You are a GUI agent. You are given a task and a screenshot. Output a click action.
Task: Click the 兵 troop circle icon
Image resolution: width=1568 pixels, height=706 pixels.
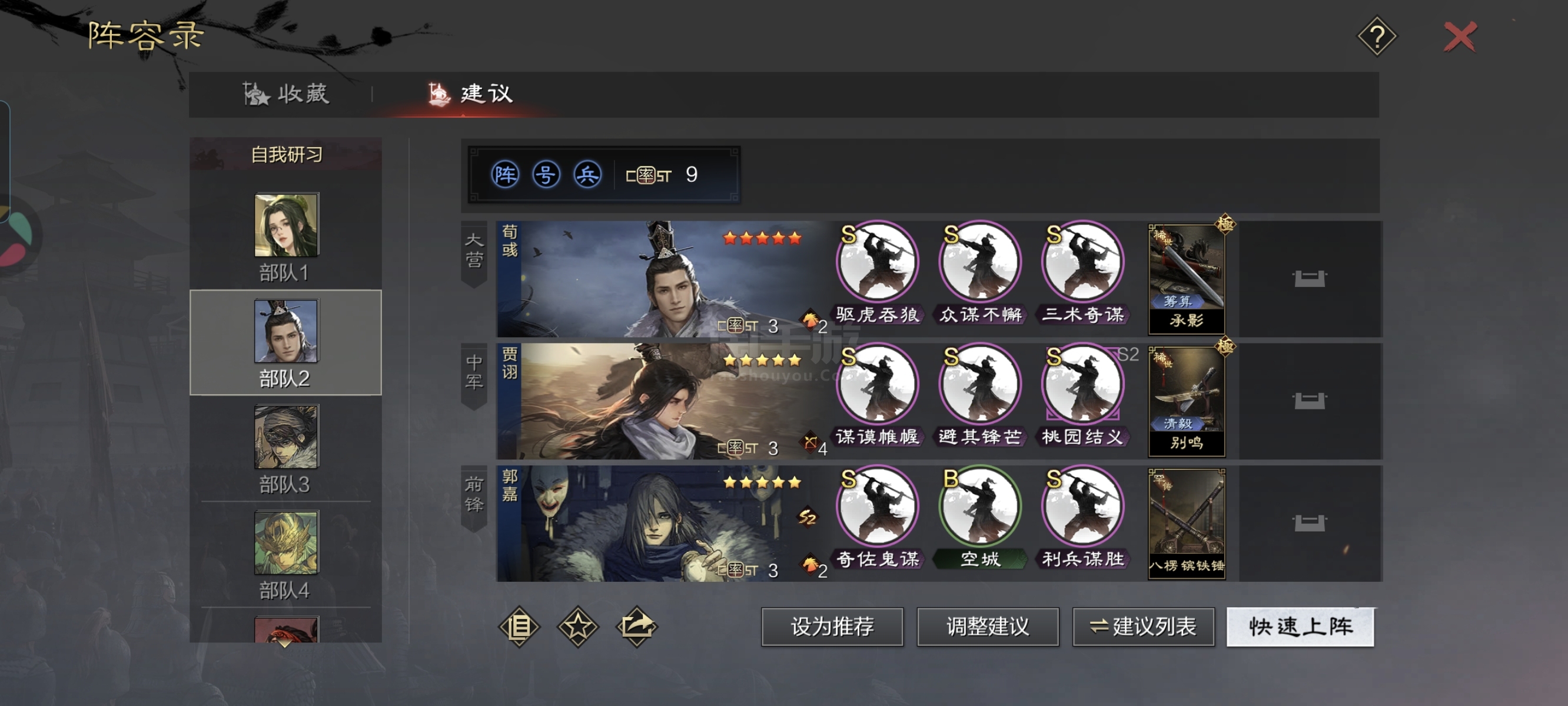pyautogui.click(x=587, y=175)
